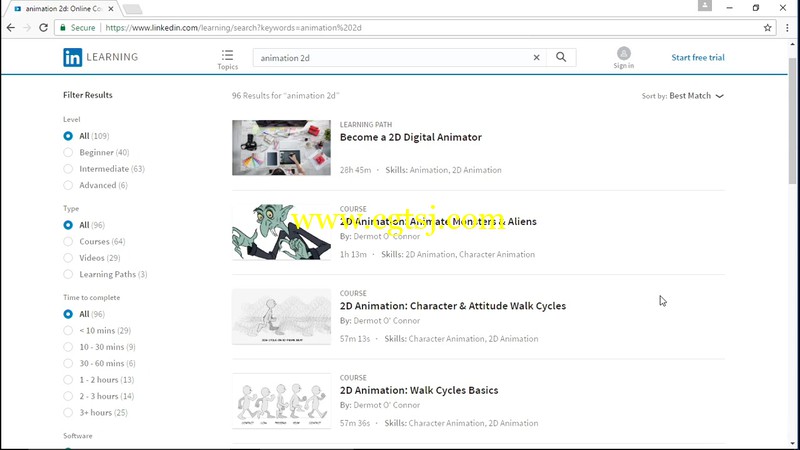Open the Topics menu icon
Viewport: 800px width, 450px height.
[x=228, y=55]
